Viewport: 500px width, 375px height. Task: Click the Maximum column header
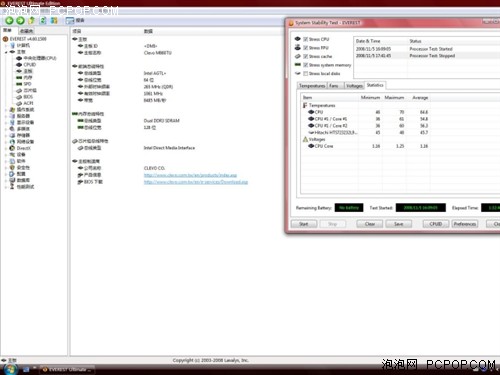click(x=394, y=98)
